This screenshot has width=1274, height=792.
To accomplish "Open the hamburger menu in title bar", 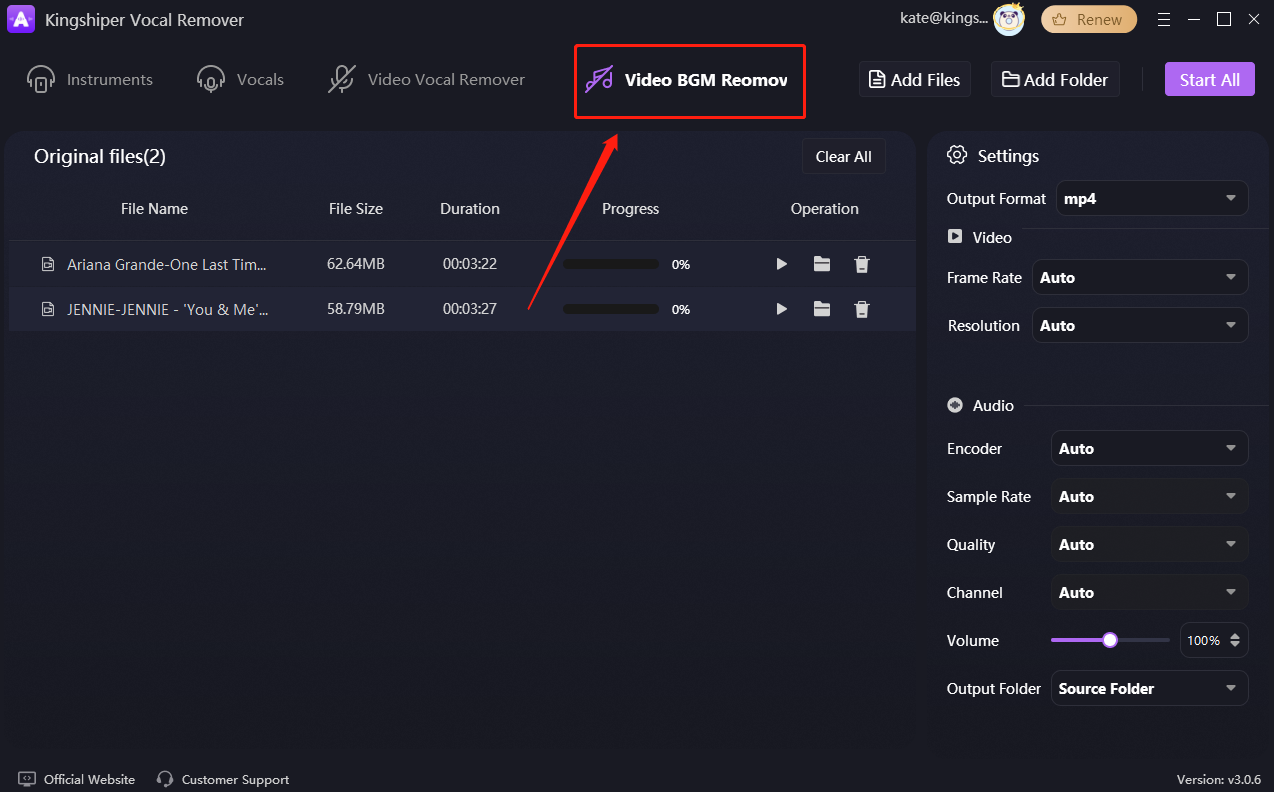I will (x=1164, y=20).
